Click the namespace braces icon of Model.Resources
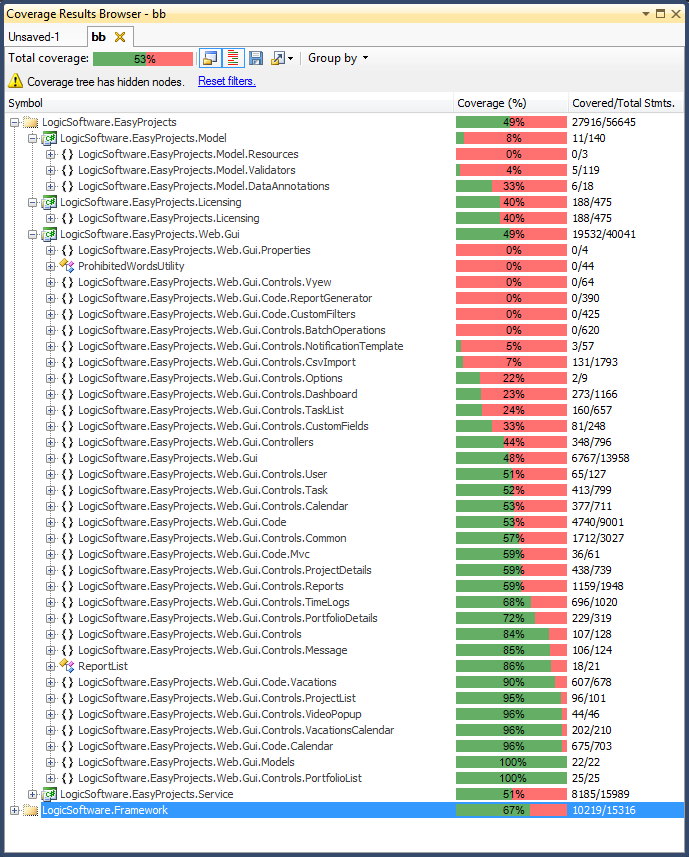689x857 pixels. (67, 154)
